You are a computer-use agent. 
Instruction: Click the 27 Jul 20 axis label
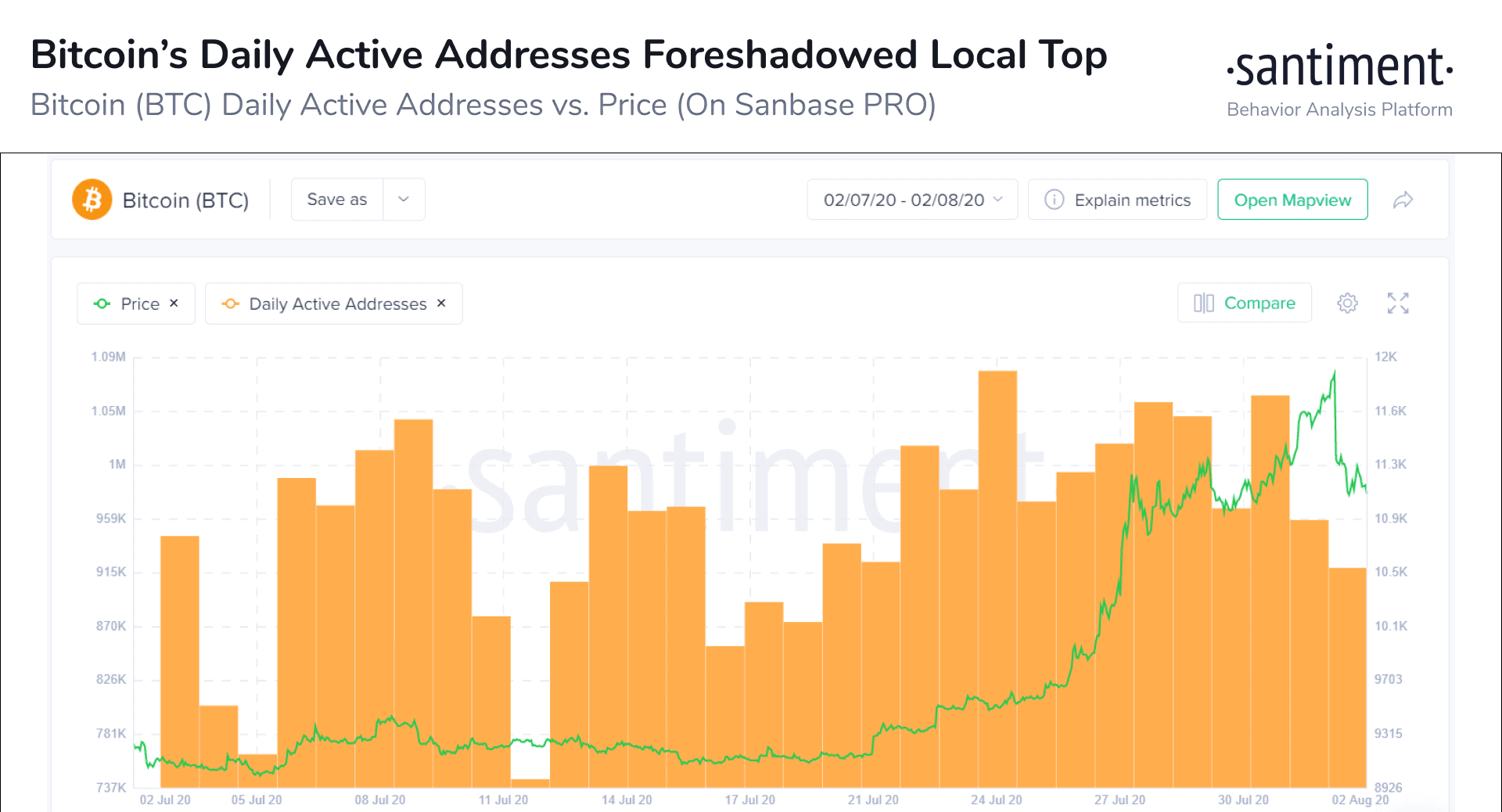point(1119,799)
